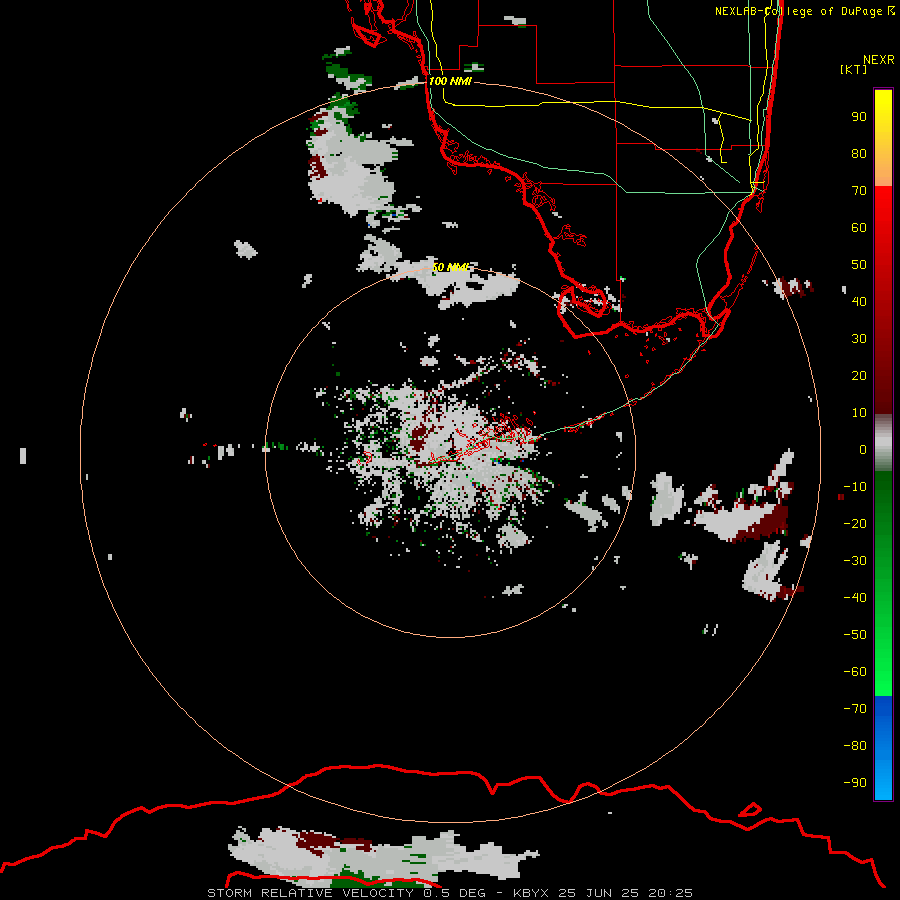900x900 pixels.
Task: Click the blue bottom segment of the color scale
Action: click(x=883, y=748)
